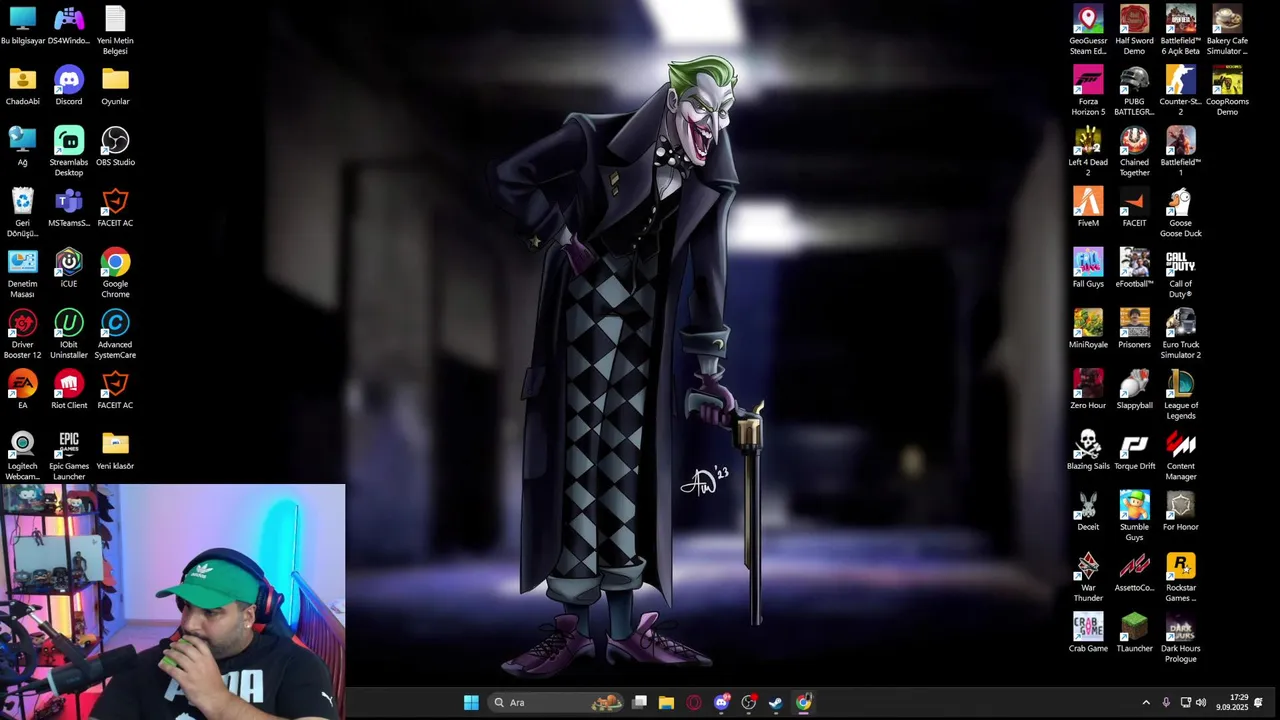Launch Battlefield 1 shortcut

[1181, 152]
